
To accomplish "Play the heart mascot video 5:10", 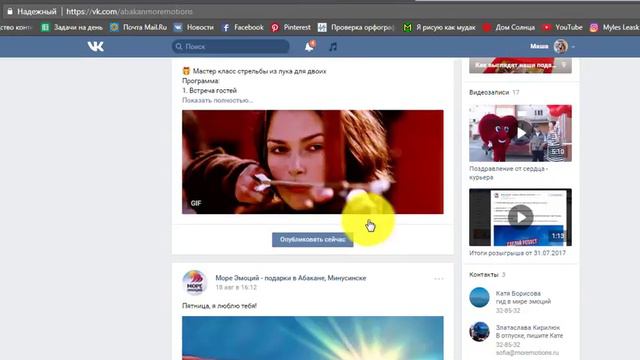I will pos(520,133).
